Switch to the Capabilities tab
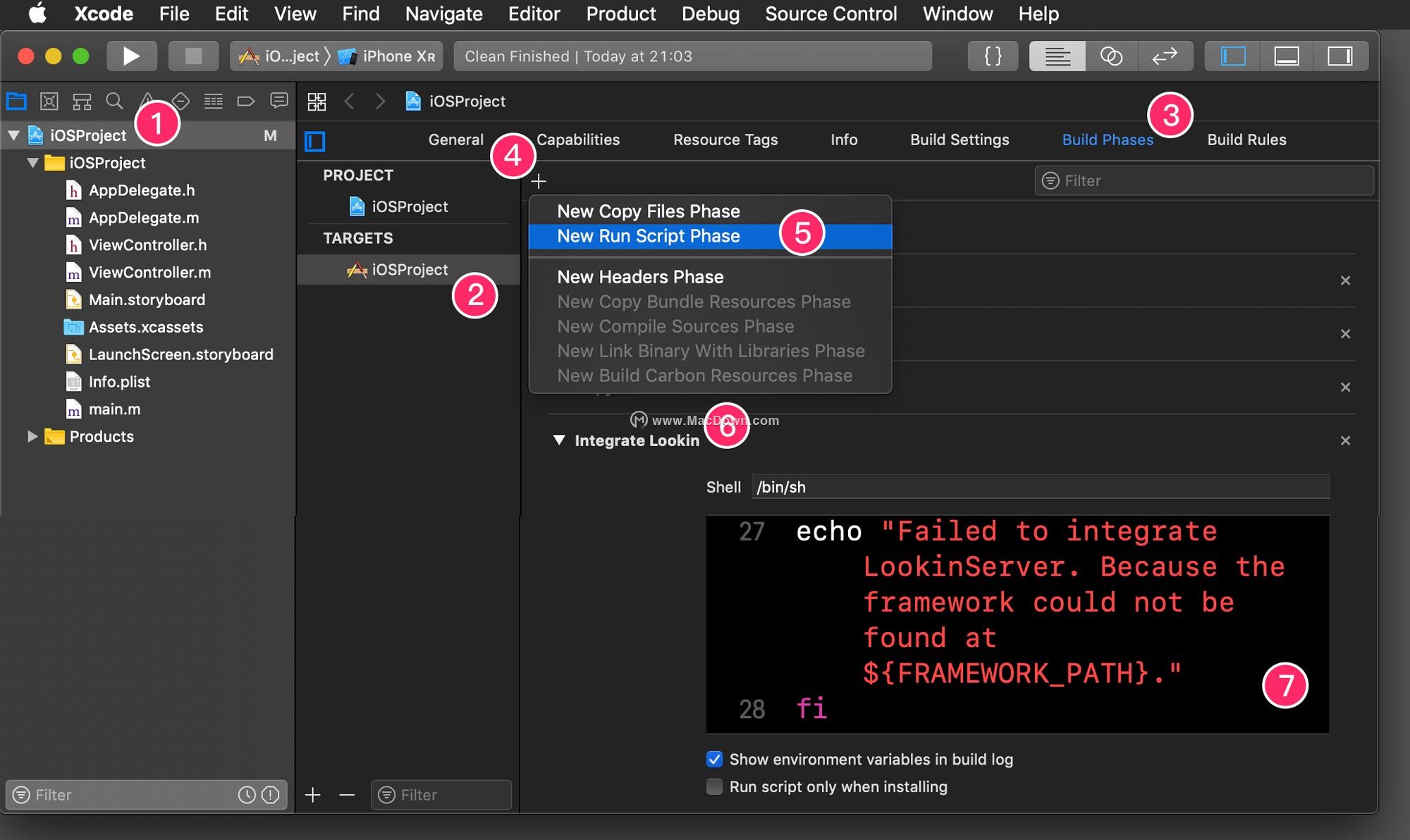The height and width of the screenshot is (840, 1410). click(578, 140)
